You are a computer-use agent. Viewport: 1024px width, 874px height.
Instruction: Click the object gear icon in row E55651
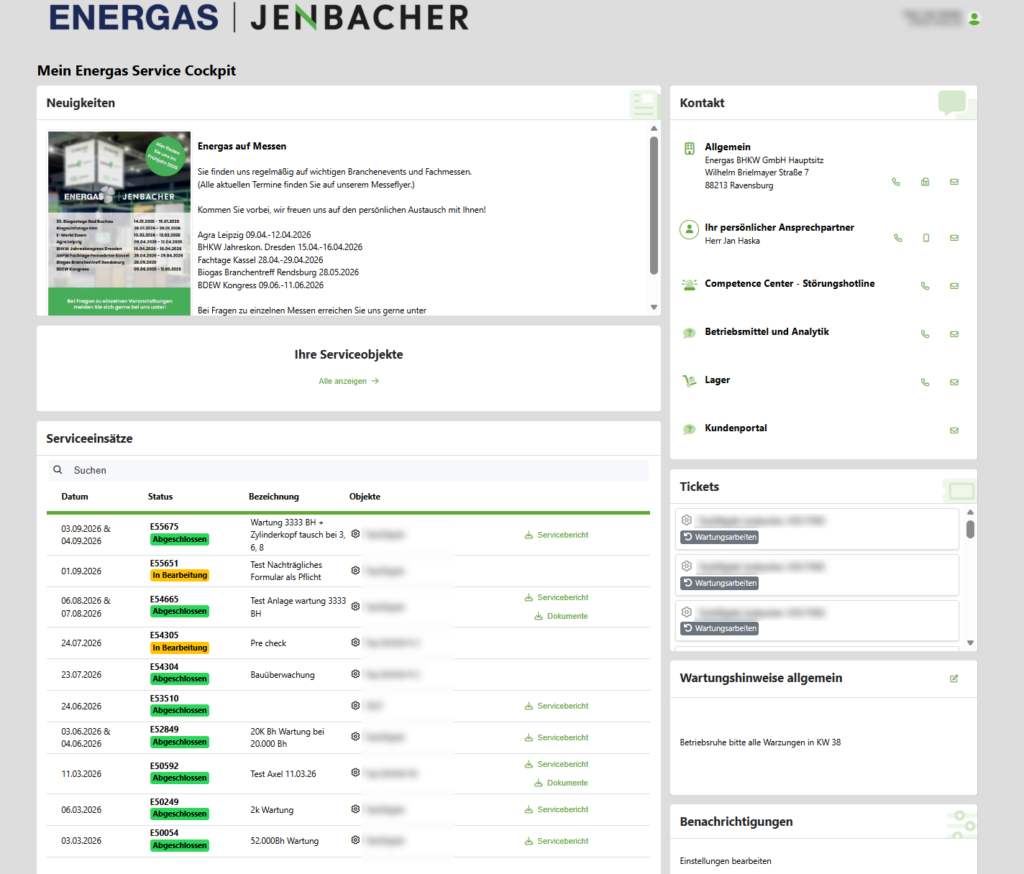pos(355,570)
